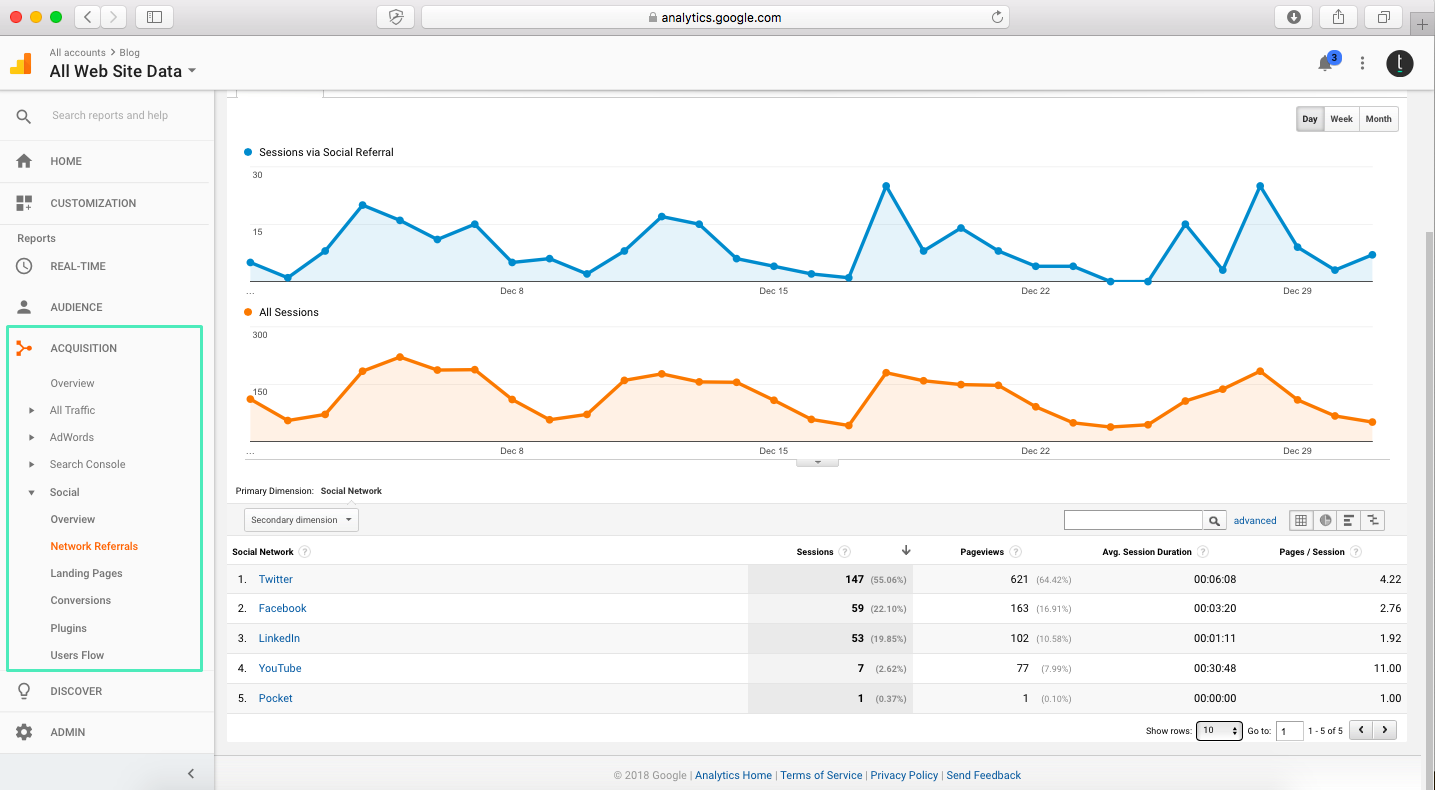Open notifications via the bell icon
Screen dimensions: 1435x790
[x=1324, y=63]
